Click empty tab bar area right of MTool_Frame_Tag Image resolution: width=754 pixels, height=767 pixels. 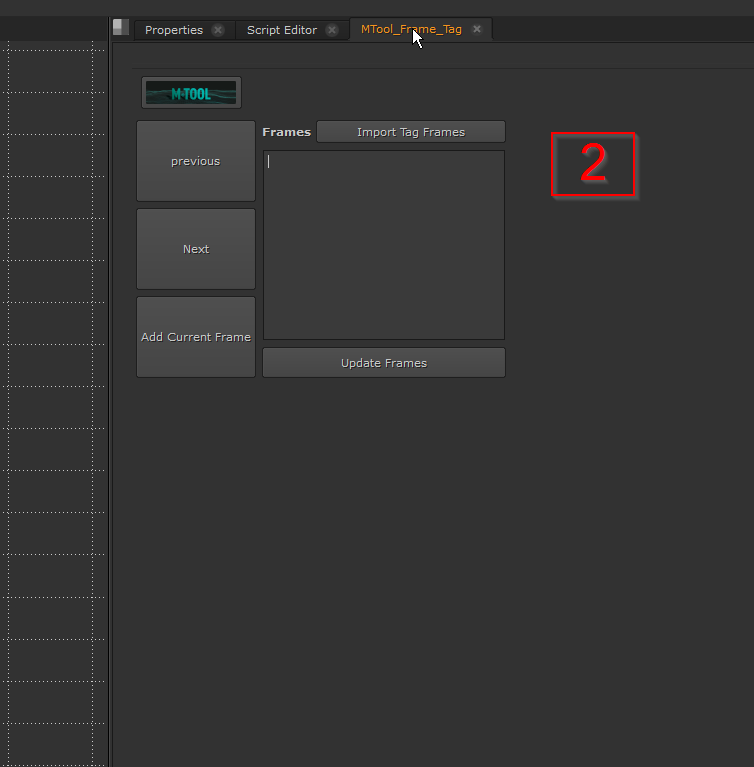point(620,30)
